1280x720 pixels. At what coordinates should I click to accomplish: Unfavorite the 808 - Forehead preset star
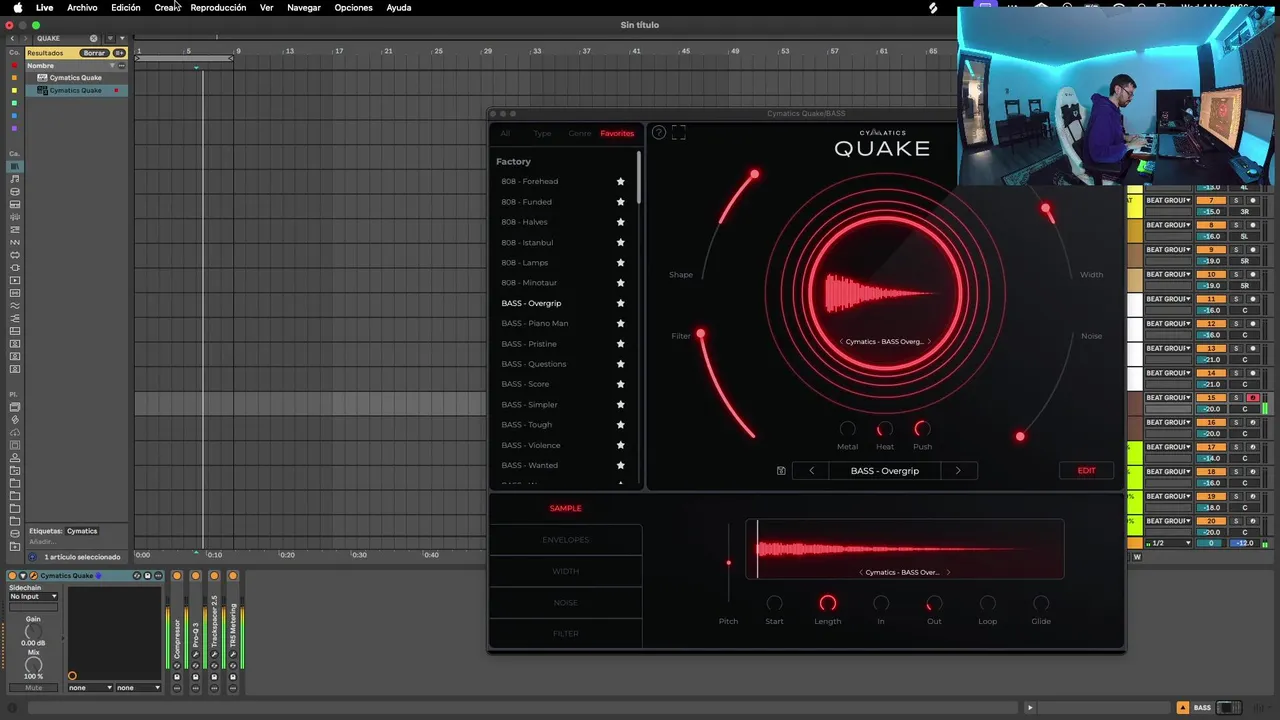[620, 181]
